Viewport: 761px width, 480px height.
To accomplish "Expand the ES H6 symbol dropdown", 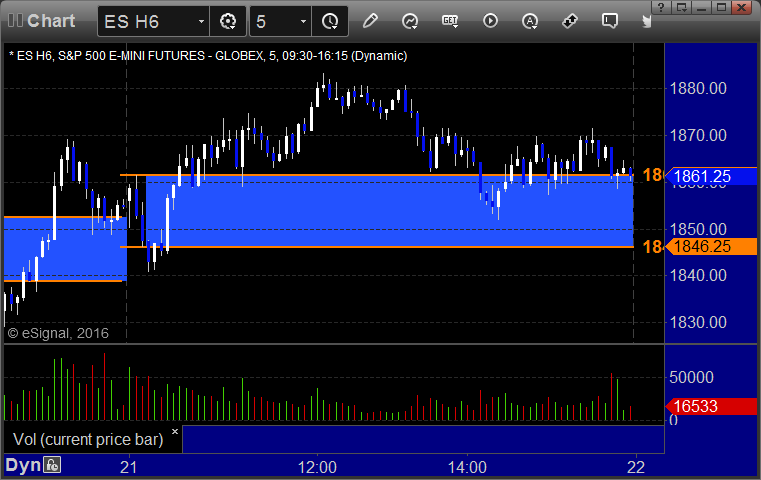I will 201,21.
